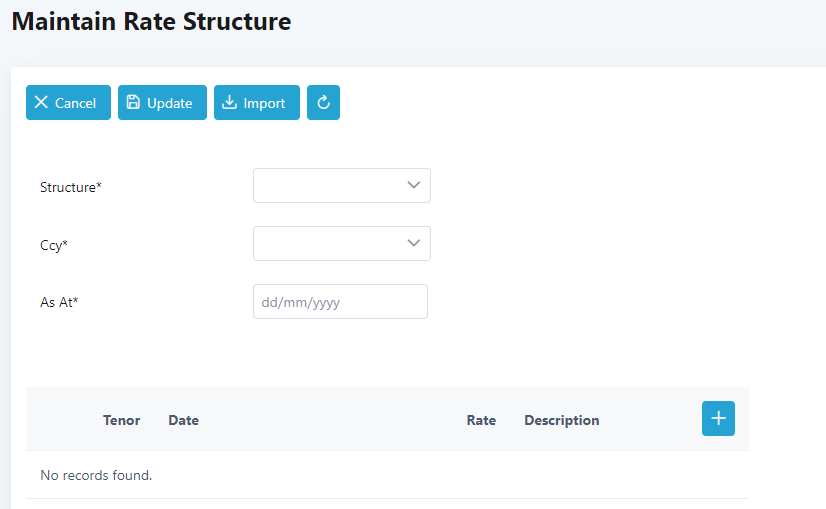Sort by the Rate column header
The height and width of the screenshot is (509, 826).
pyautogui.click(x=481, y=420)
